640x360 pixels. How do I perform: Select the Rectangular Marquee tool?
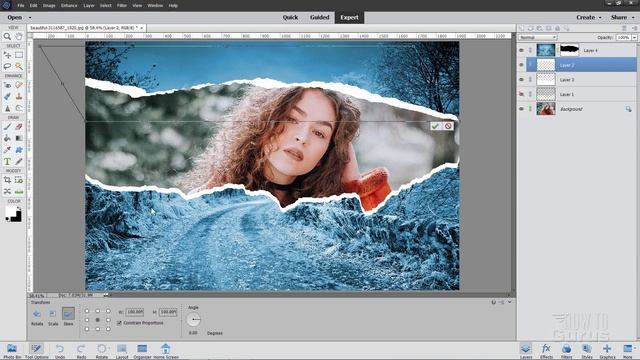click(x=19, y=55)
